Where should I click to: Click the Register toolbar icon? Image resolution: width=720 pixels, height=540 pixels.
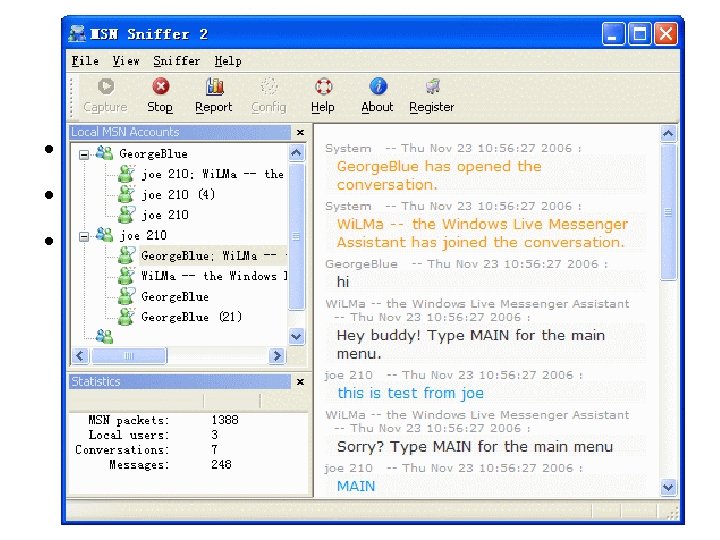pos(432,86)
